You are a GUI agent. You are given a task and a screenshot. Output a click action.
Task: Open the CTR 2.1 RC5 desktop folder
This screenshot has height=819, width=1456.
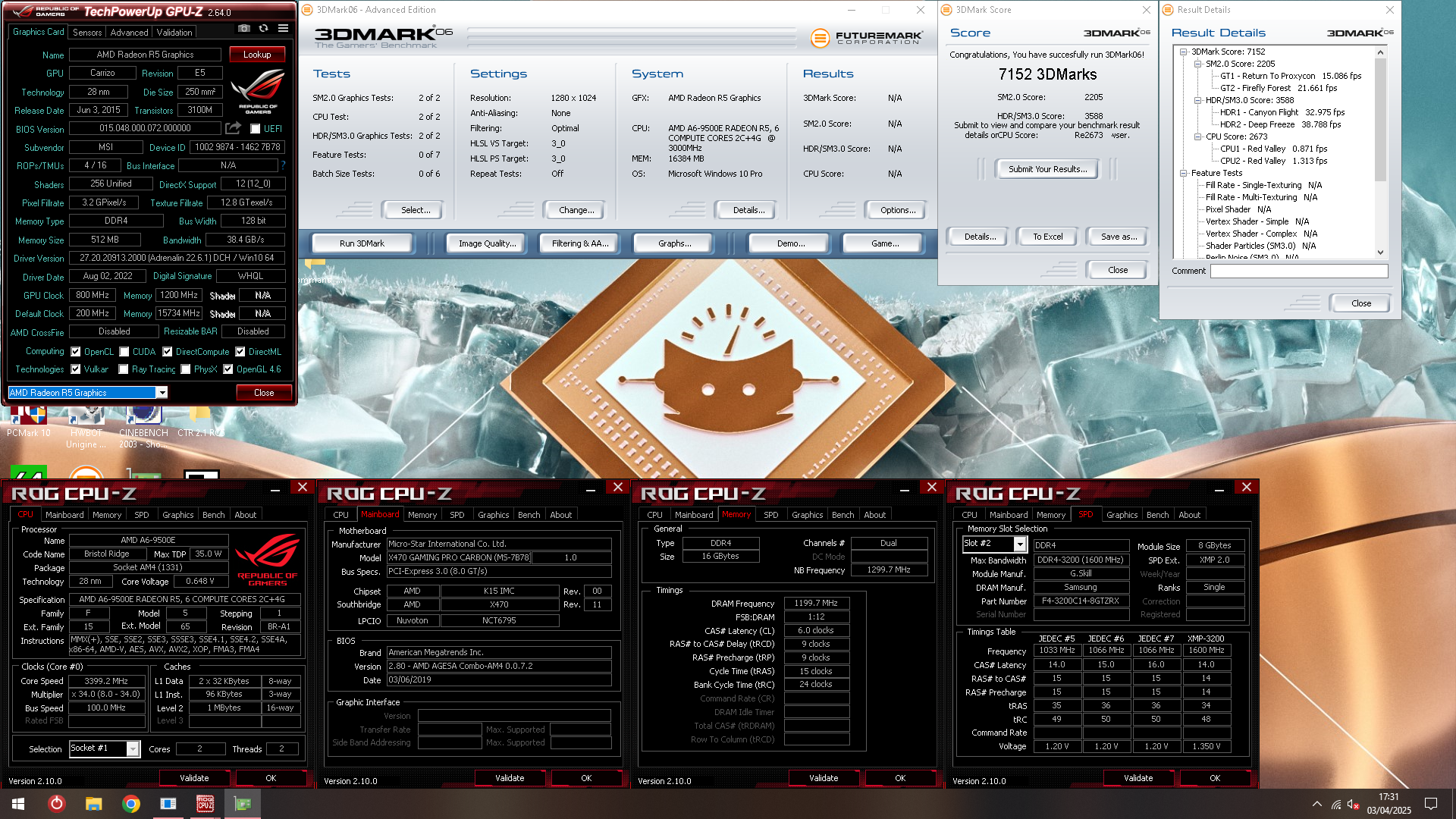(200, 422)
